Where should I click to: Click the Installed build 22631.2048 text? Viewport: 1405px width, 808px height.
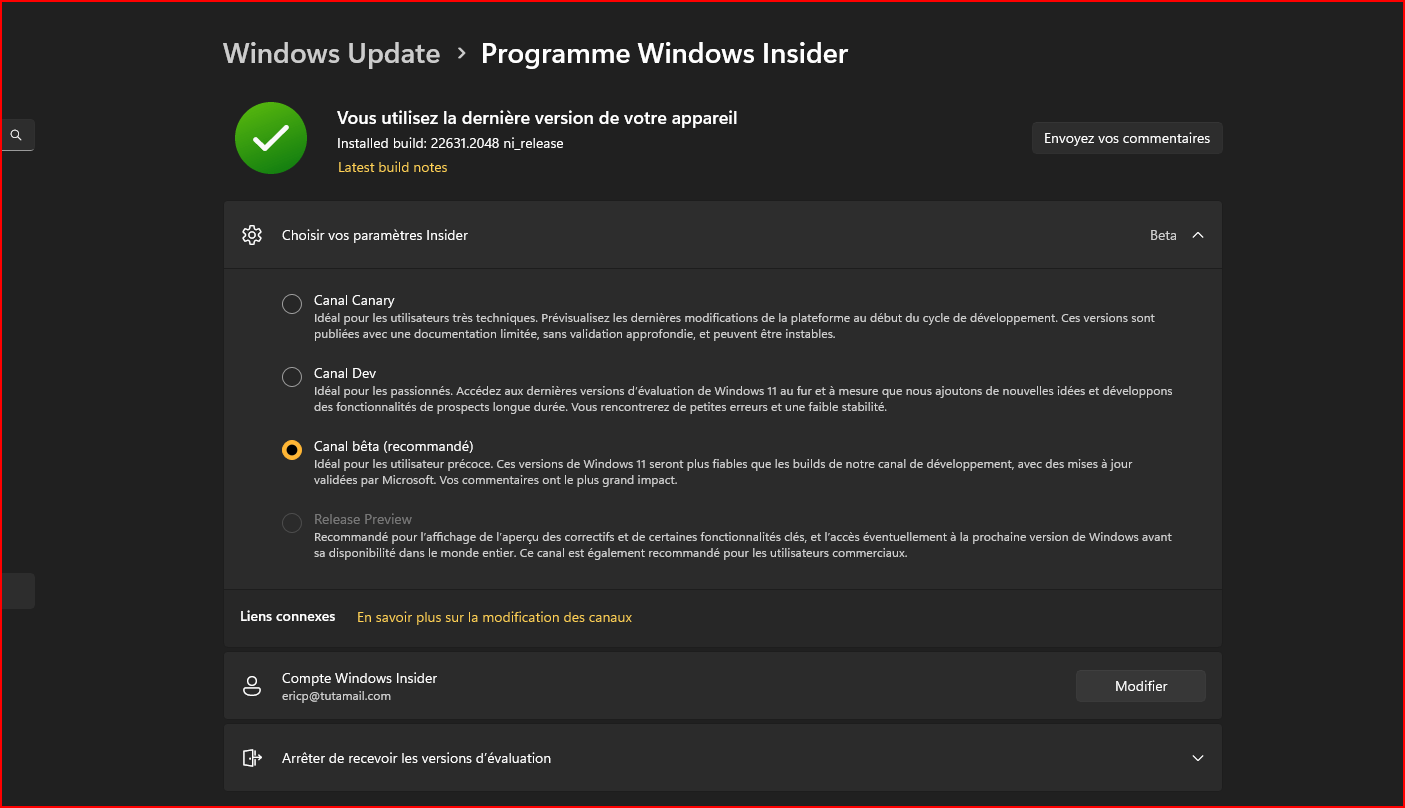pyautogui.click(x=450, y=143)
